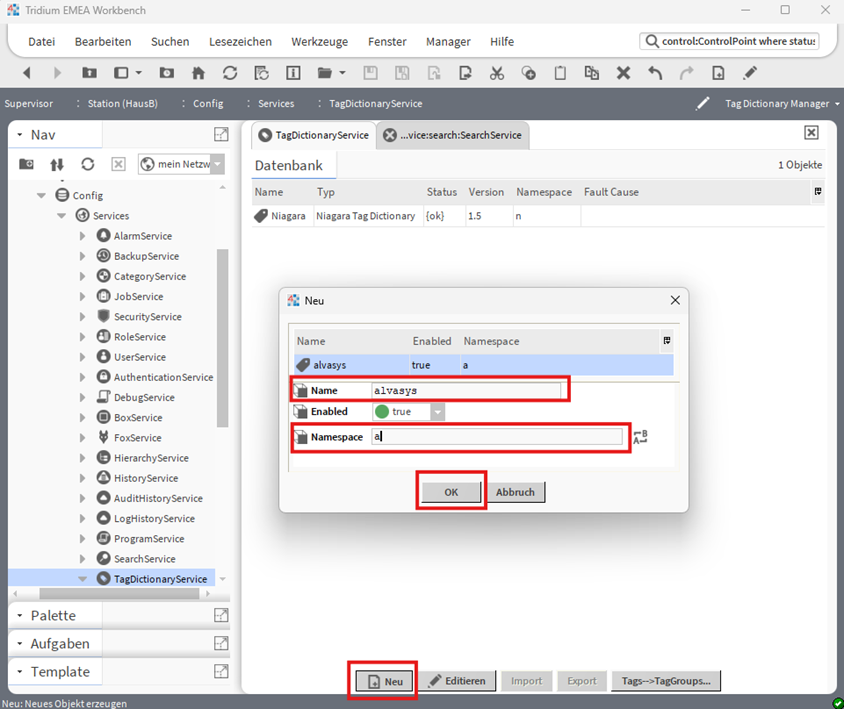
Task: Select the alvasys row in dialog table
Action: coord(484,365)
